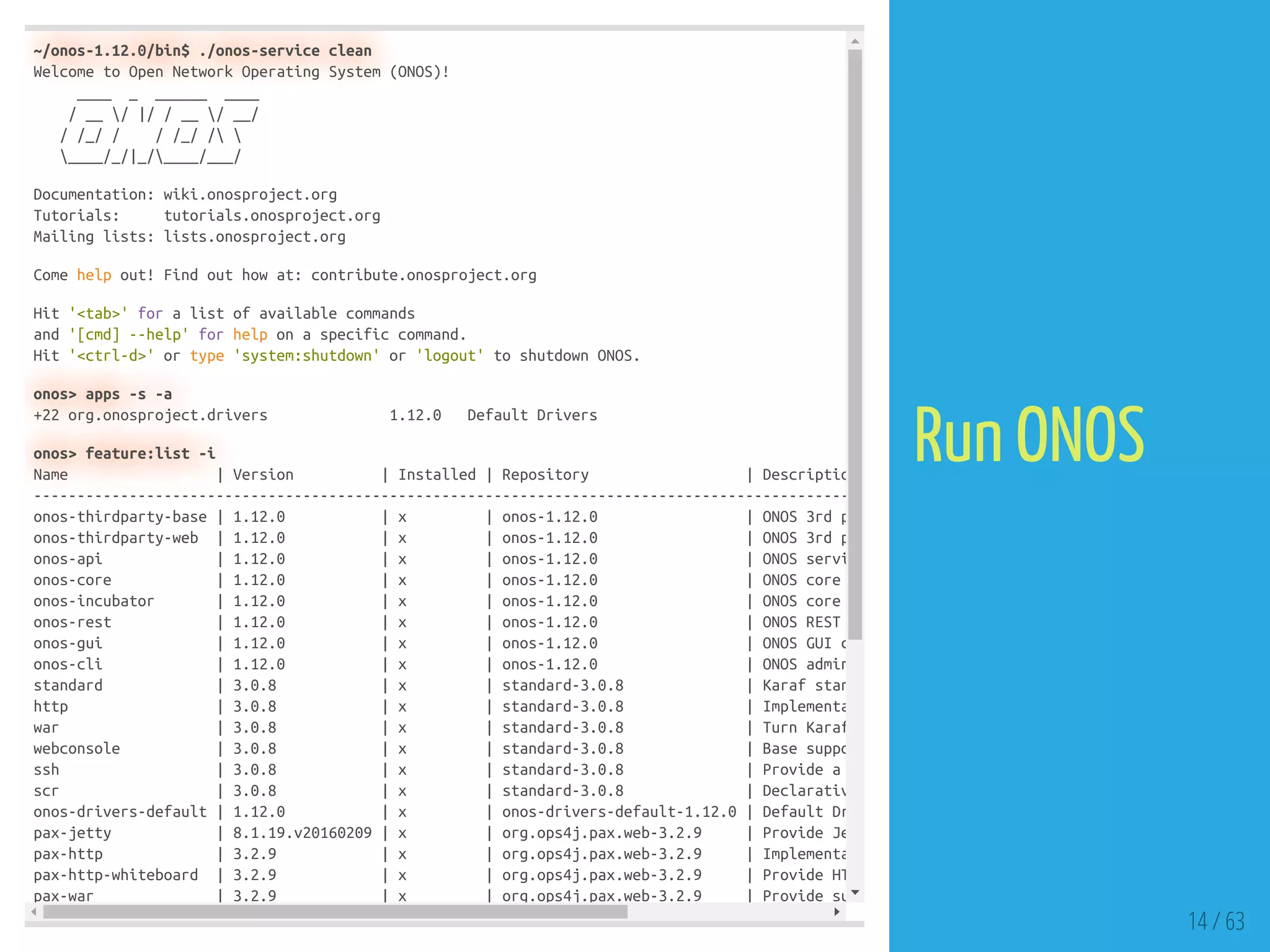1270x952 pixels.
Task: Click 'contribute.onosproject.org' text
Action: pyautogui.click(x=424, y=275)
